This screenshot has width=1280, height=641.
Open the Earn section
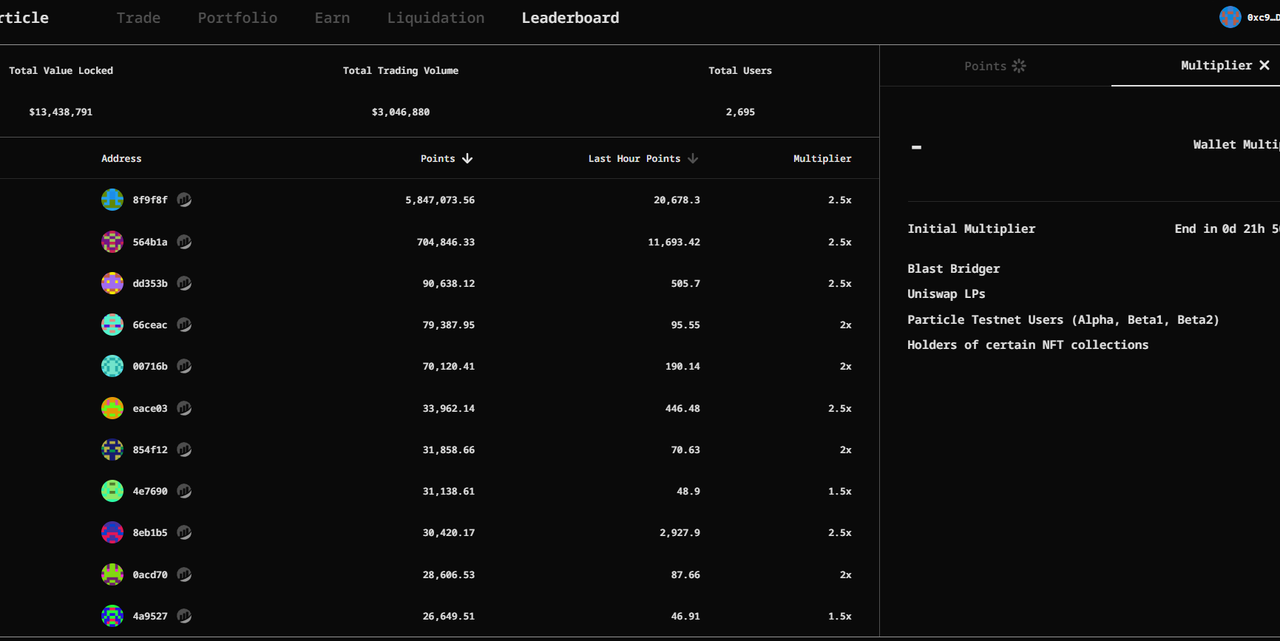click(x=332, y=18)
